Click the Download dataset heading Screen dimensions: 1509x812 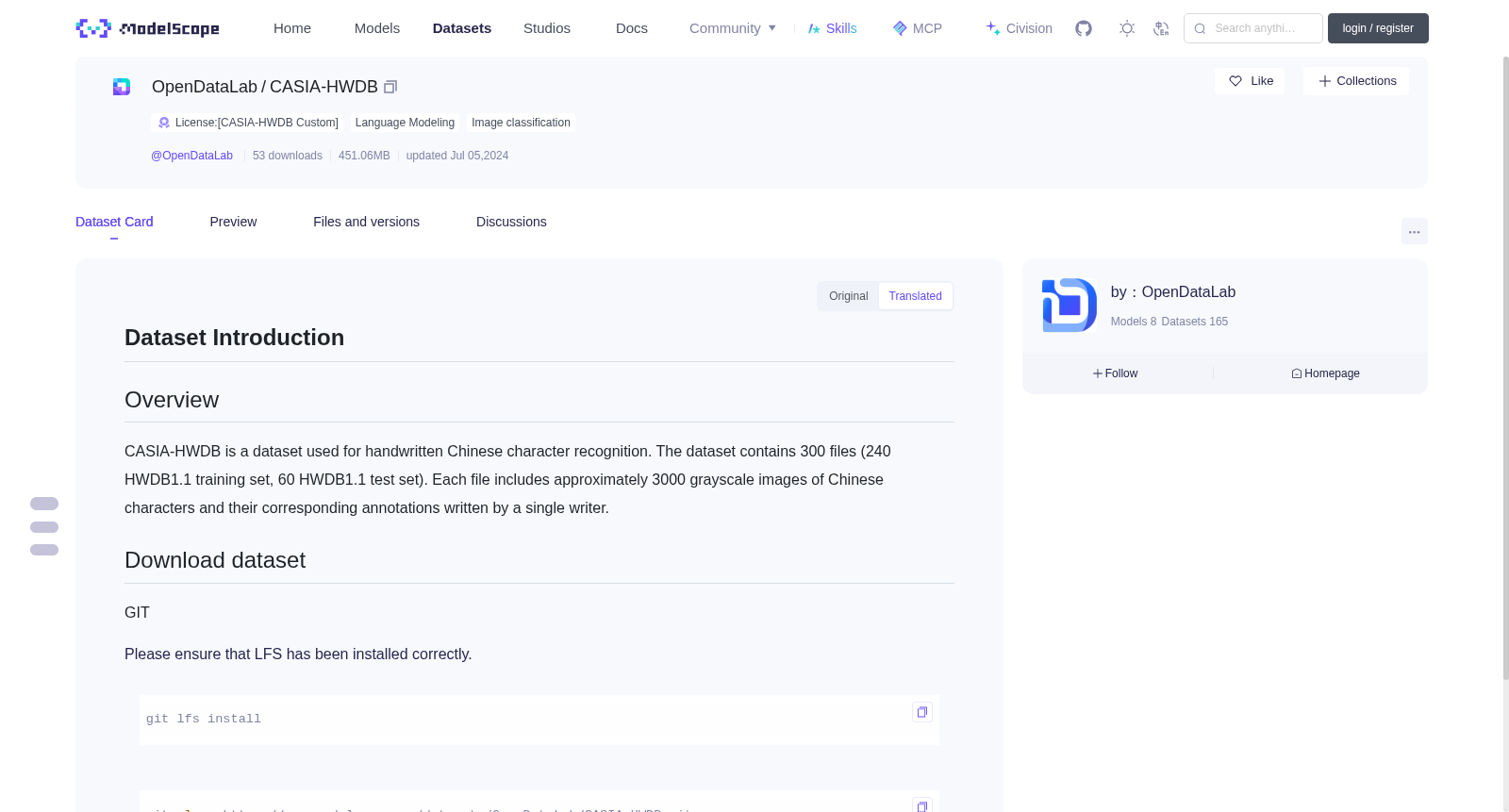(215, 560)
